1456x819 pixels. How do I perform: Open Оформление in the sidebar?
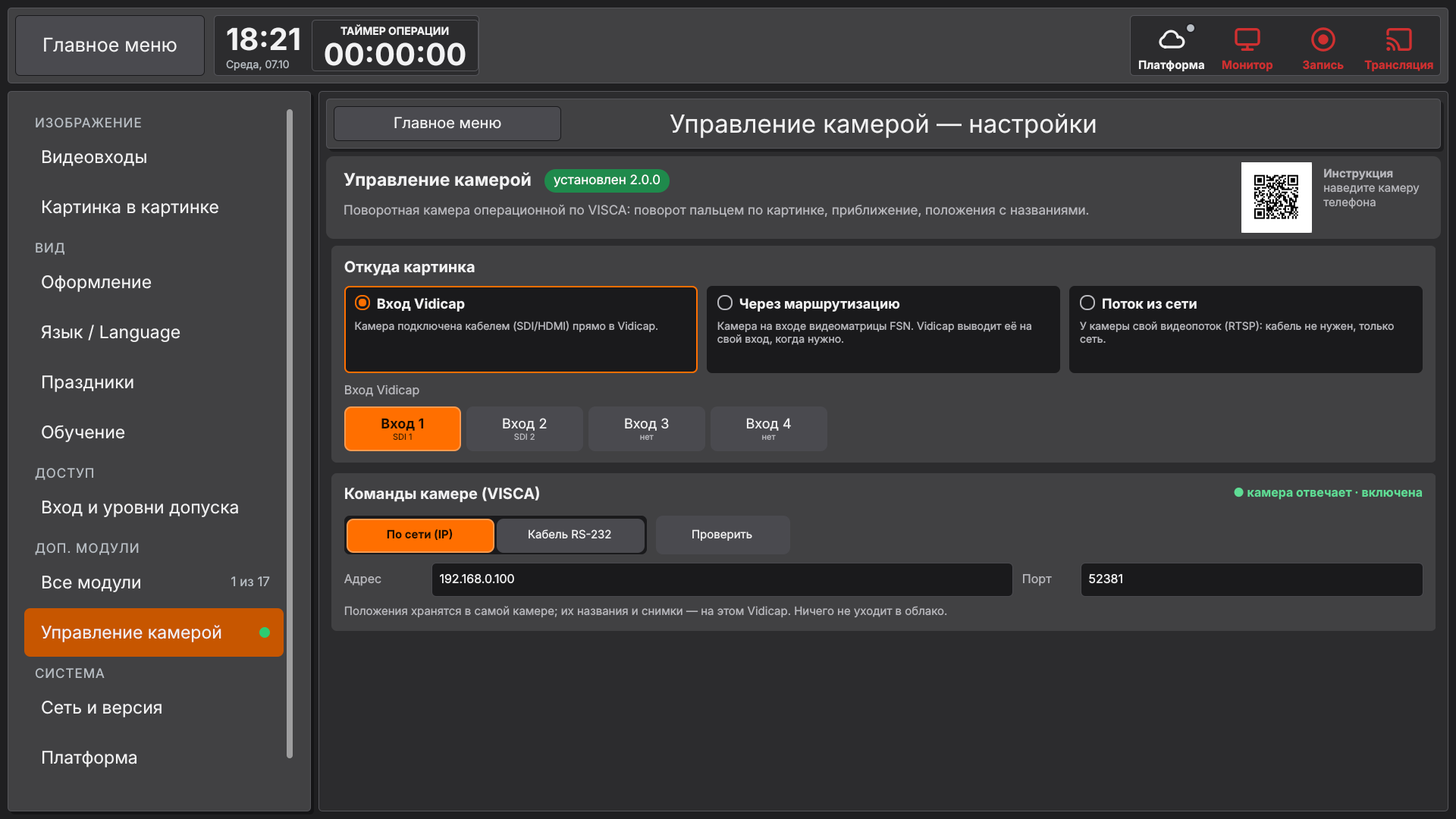(x=154, y=282)
